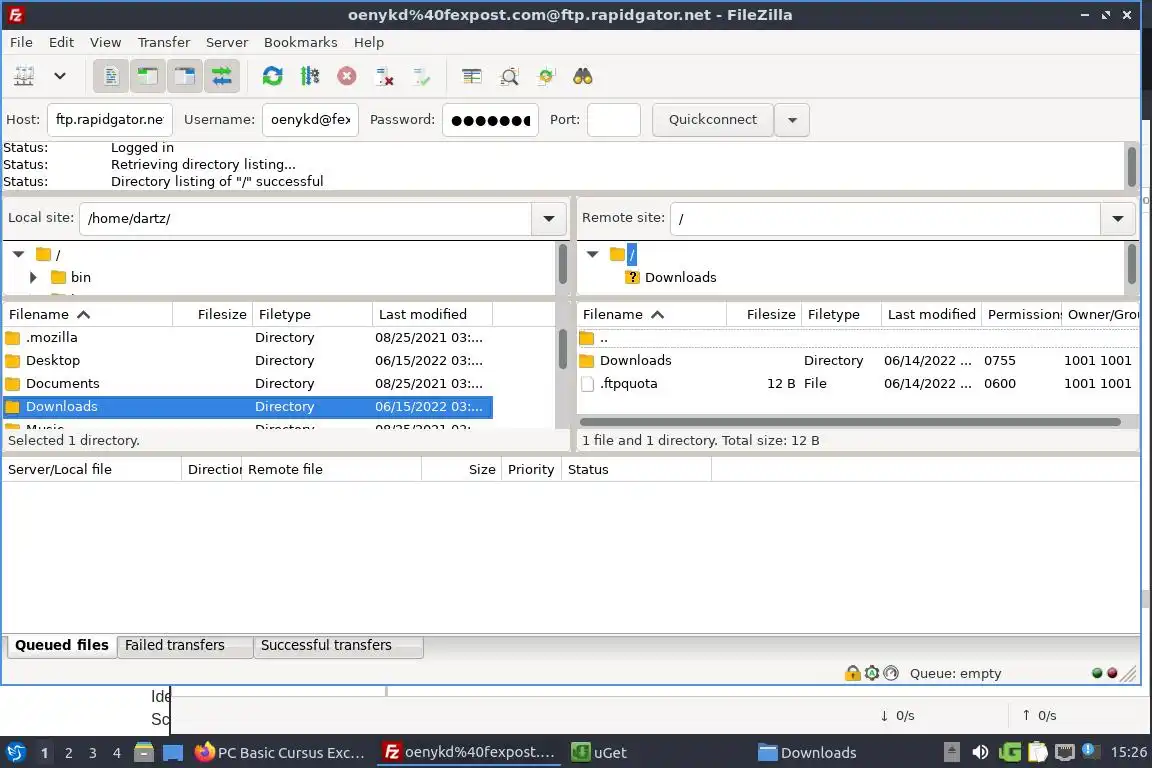Expand the bin folder node
Image resolution: width=1152 pixels, height=768 pixels.
point(33,277)
